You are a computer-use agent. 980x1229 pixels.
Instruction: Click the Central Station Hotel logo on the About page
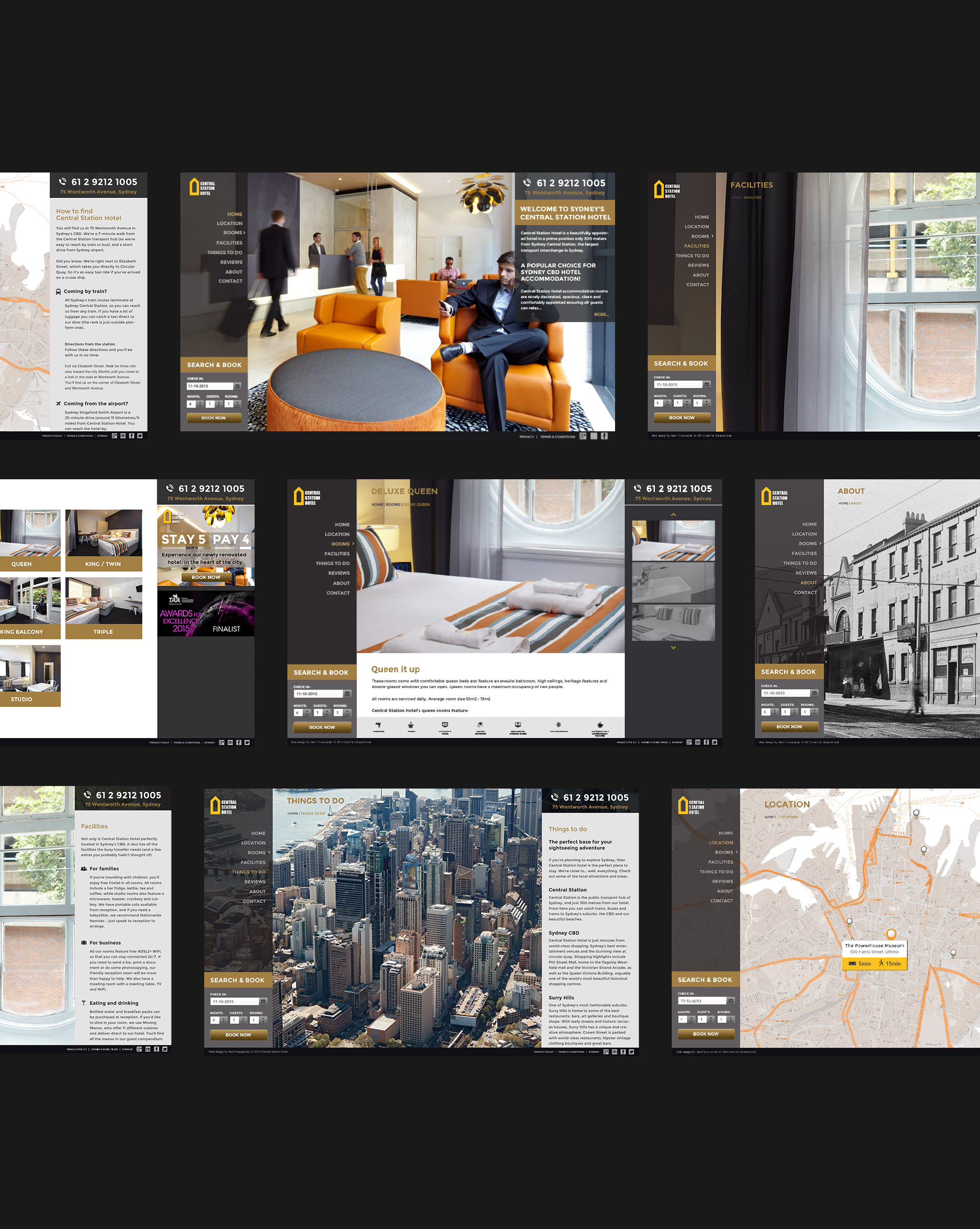(775, 497)
